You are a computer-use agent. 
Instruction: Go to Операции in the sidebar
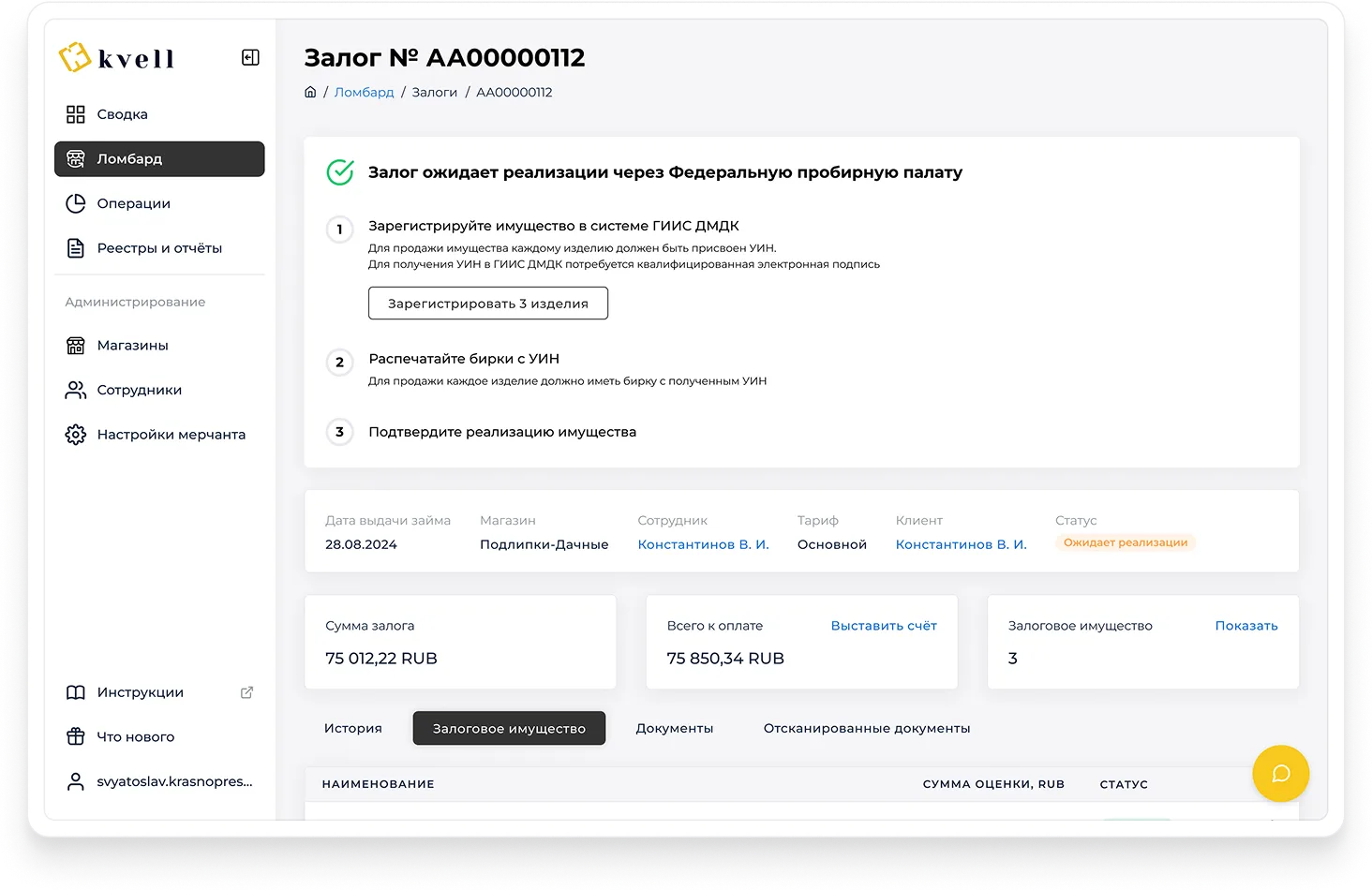133,203
